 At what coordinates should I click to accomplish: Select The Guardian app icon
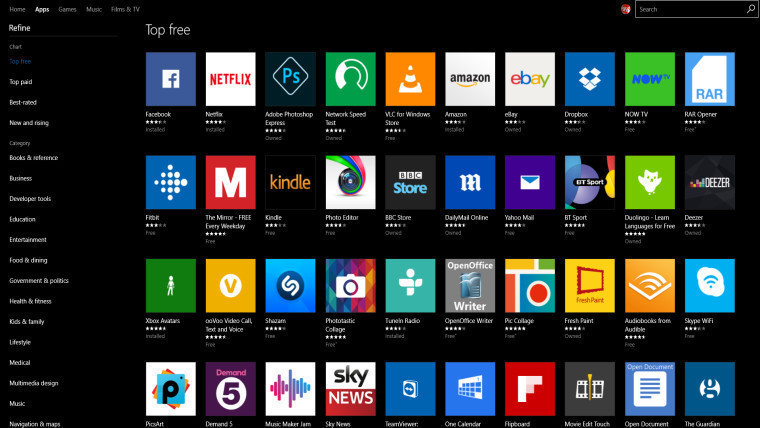point(710,389)
